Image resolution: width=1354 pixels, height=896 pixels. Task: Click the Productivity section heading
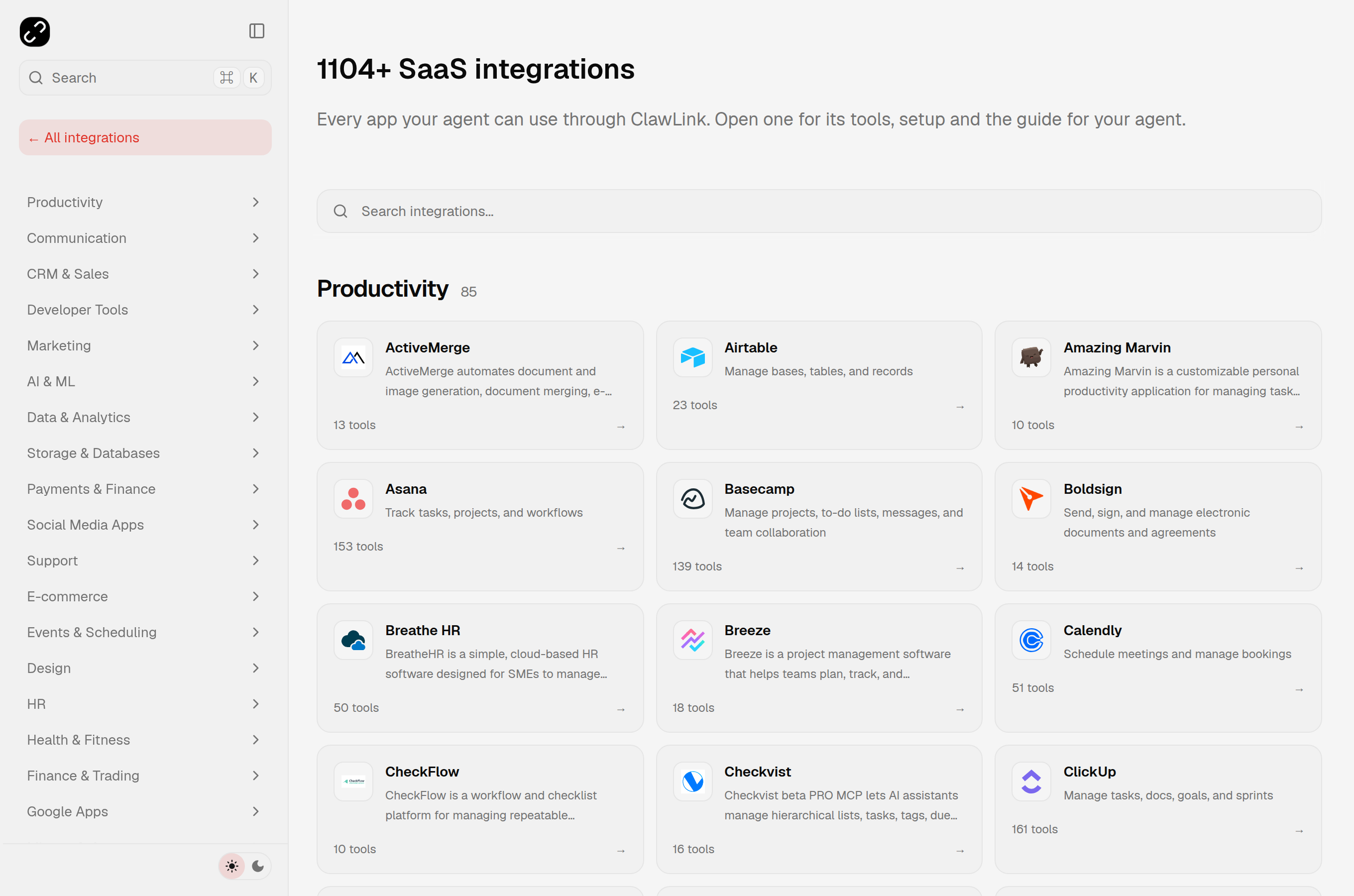click(x=382, y=289)
